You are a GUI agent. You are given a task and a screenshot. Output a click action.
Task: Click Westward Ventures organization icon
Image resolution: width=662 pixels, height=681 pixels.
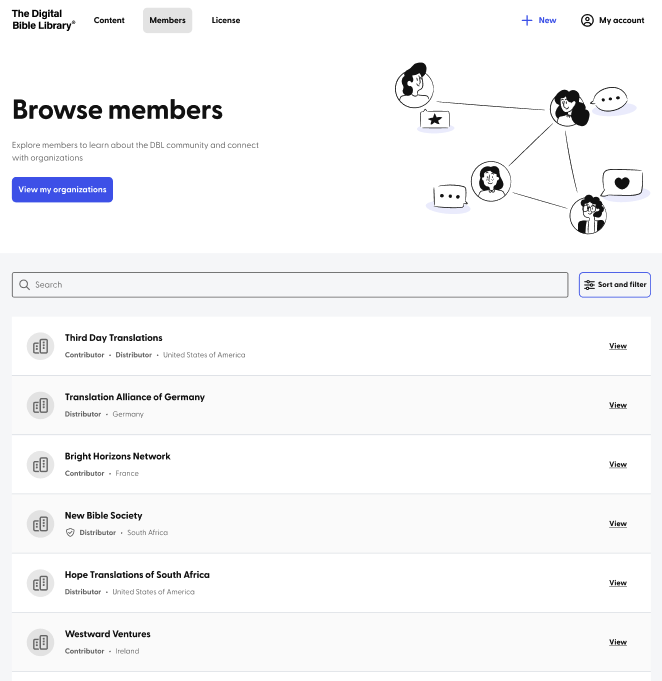tap(40, 642)
